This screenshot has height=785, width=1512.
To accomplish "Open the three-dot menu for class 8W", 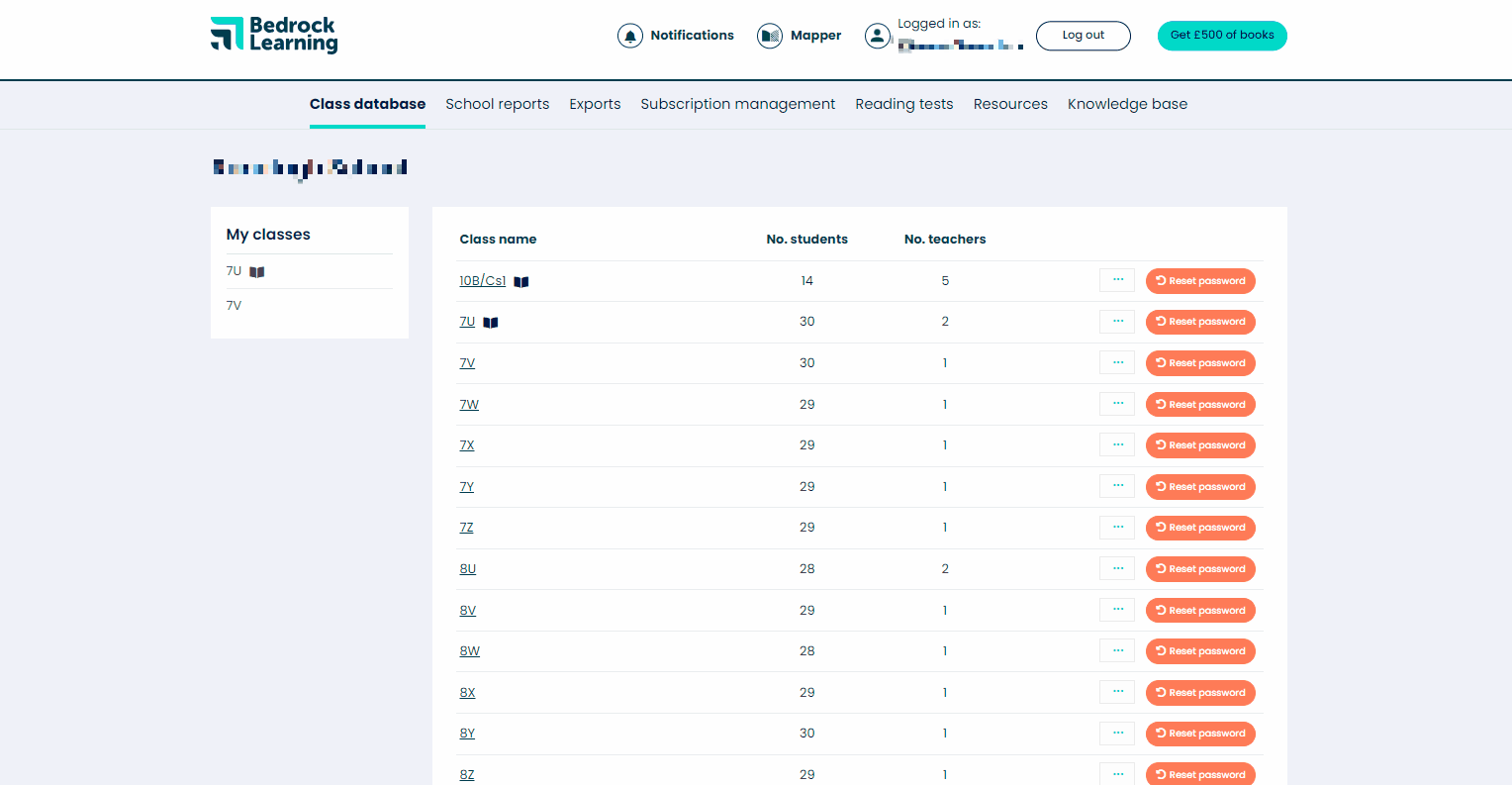I will tap(1117, 651).
